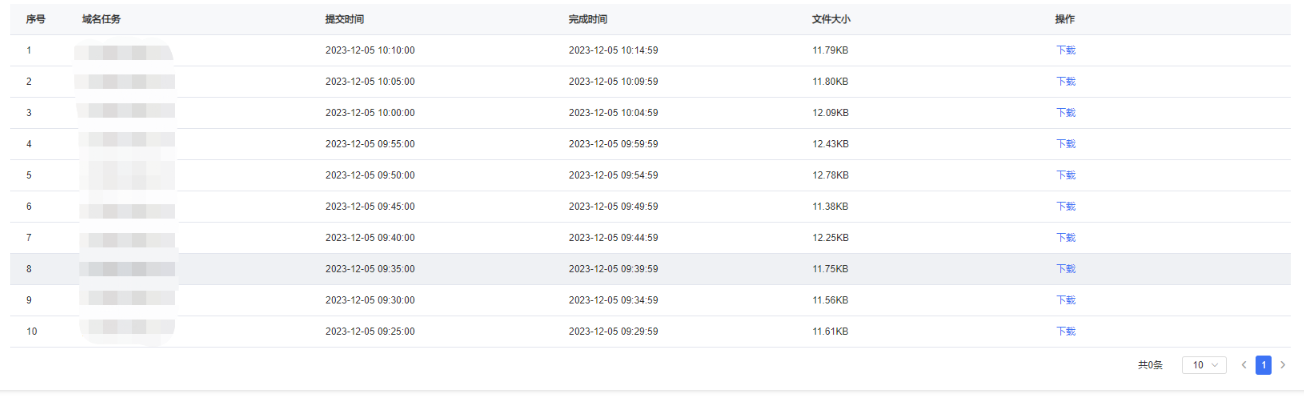Download the 11.61KB file in row 10
The image size is (1304, 398).
pos(1065,330)
